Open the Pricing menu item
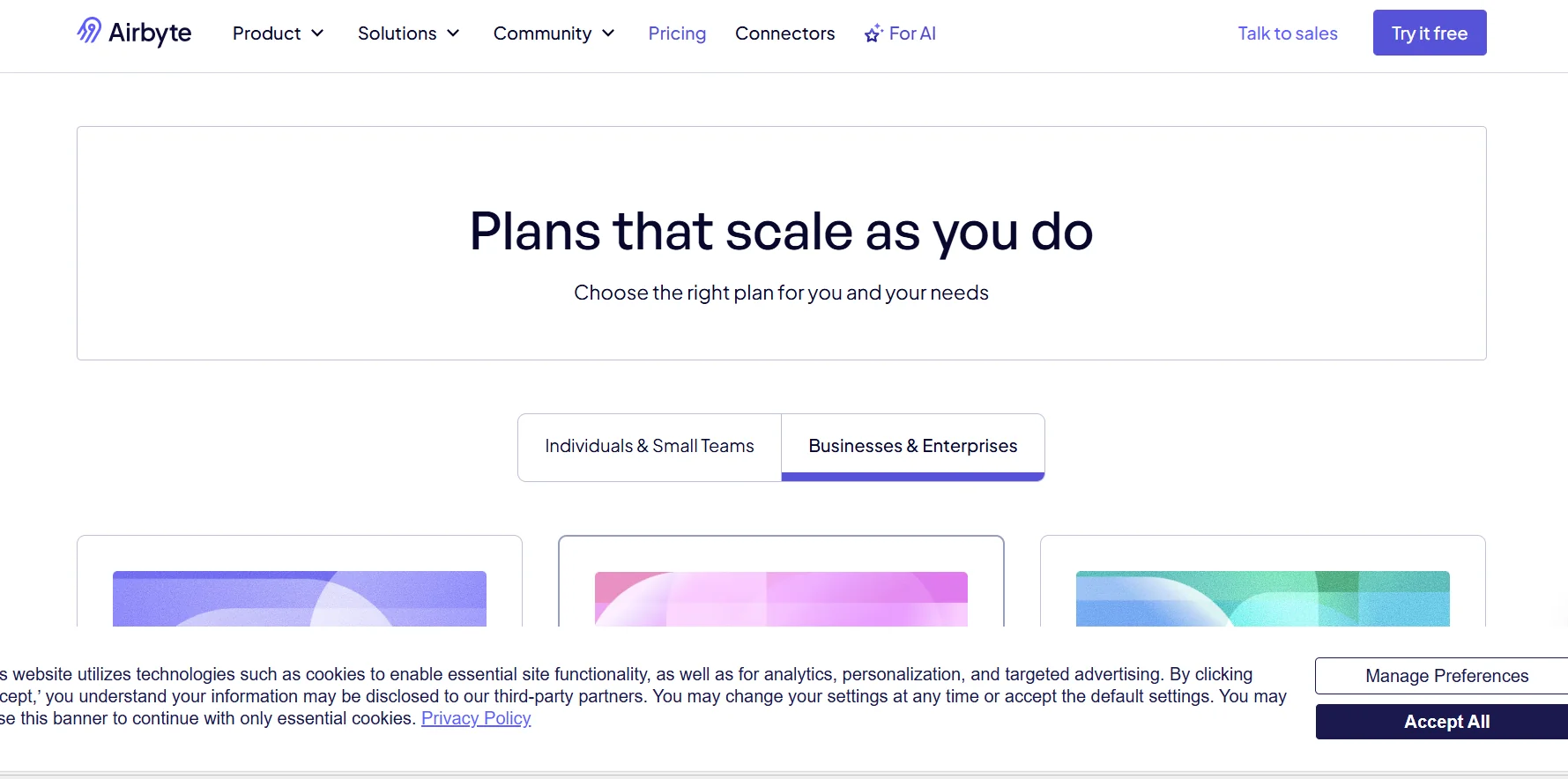Image resolution: width=1568 pixels, height=779 pixels. pyautogui.click(x=676, y=33)
